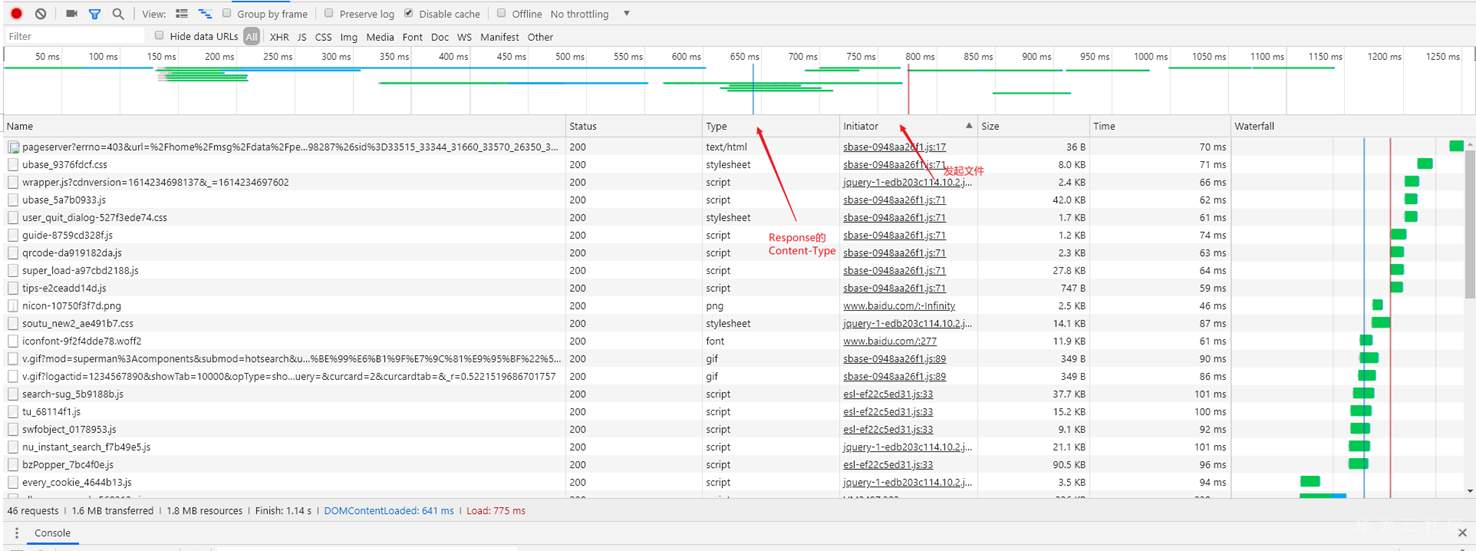
Task: Clear the network log
Action: click(41, 14)
